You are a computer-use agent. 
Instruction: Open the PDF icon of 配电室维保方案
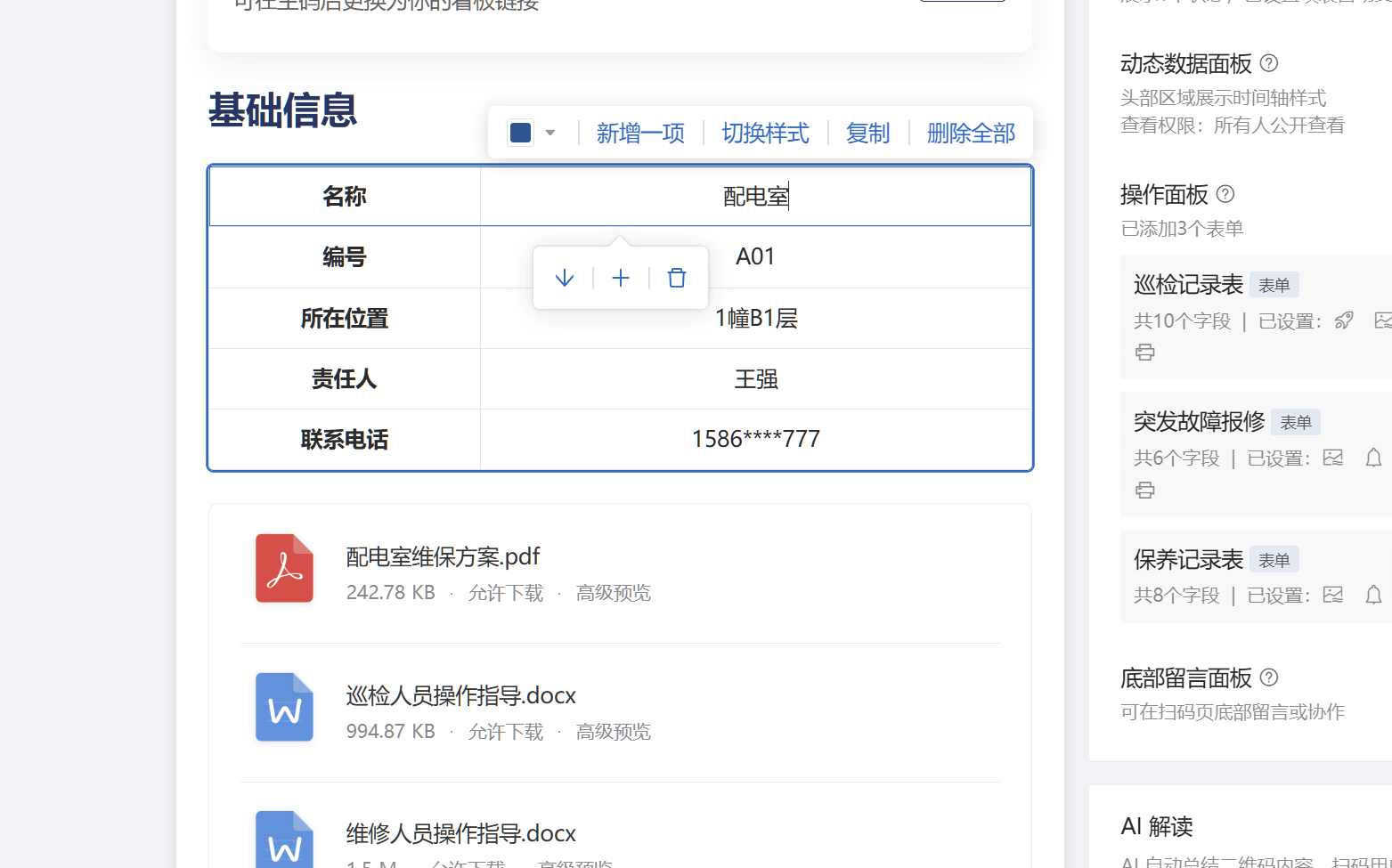284,568
